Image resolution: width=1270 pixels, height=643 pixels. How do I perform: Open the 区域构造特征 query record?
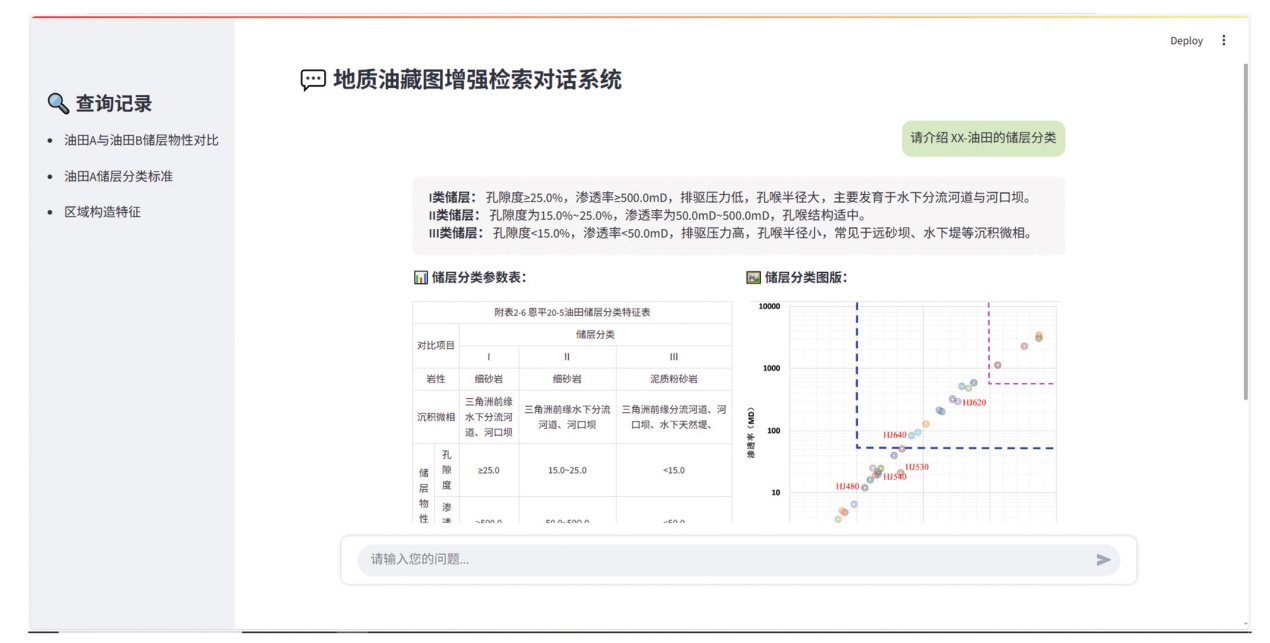tap(102, 212)
